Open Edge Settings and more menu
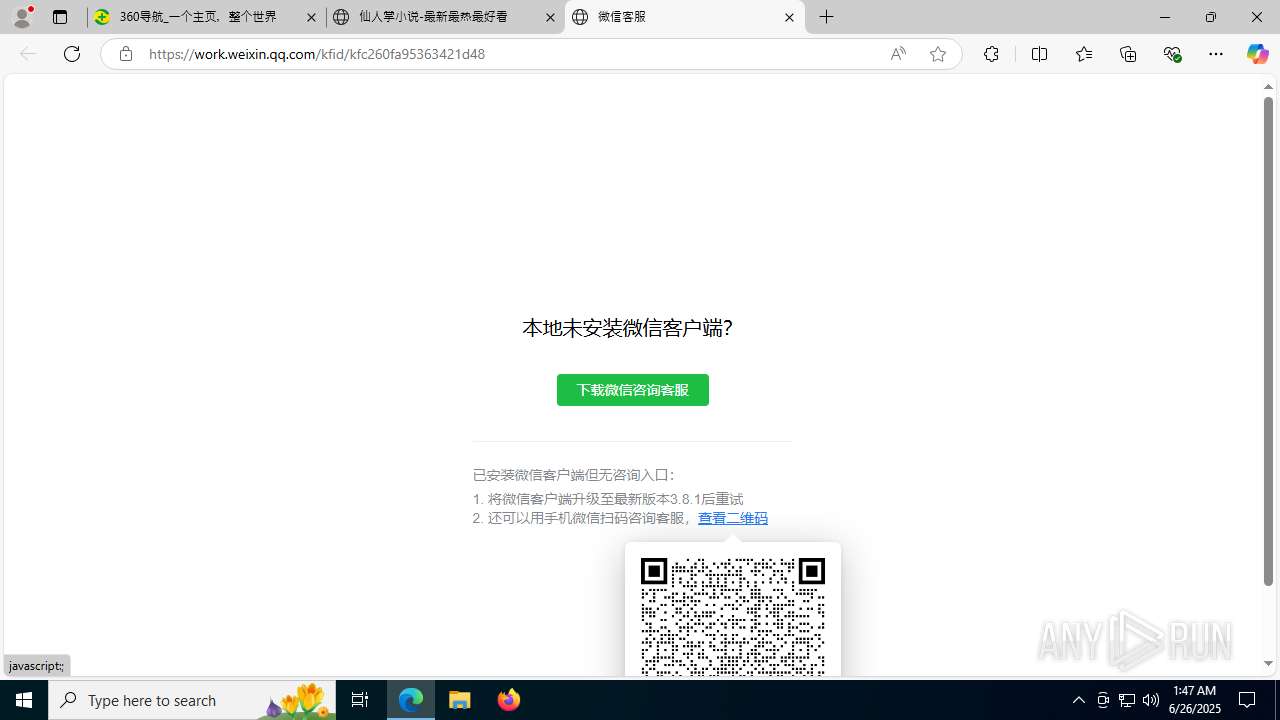The image size is (1280, 720). pyautogui.click(x=1216, y=54)
